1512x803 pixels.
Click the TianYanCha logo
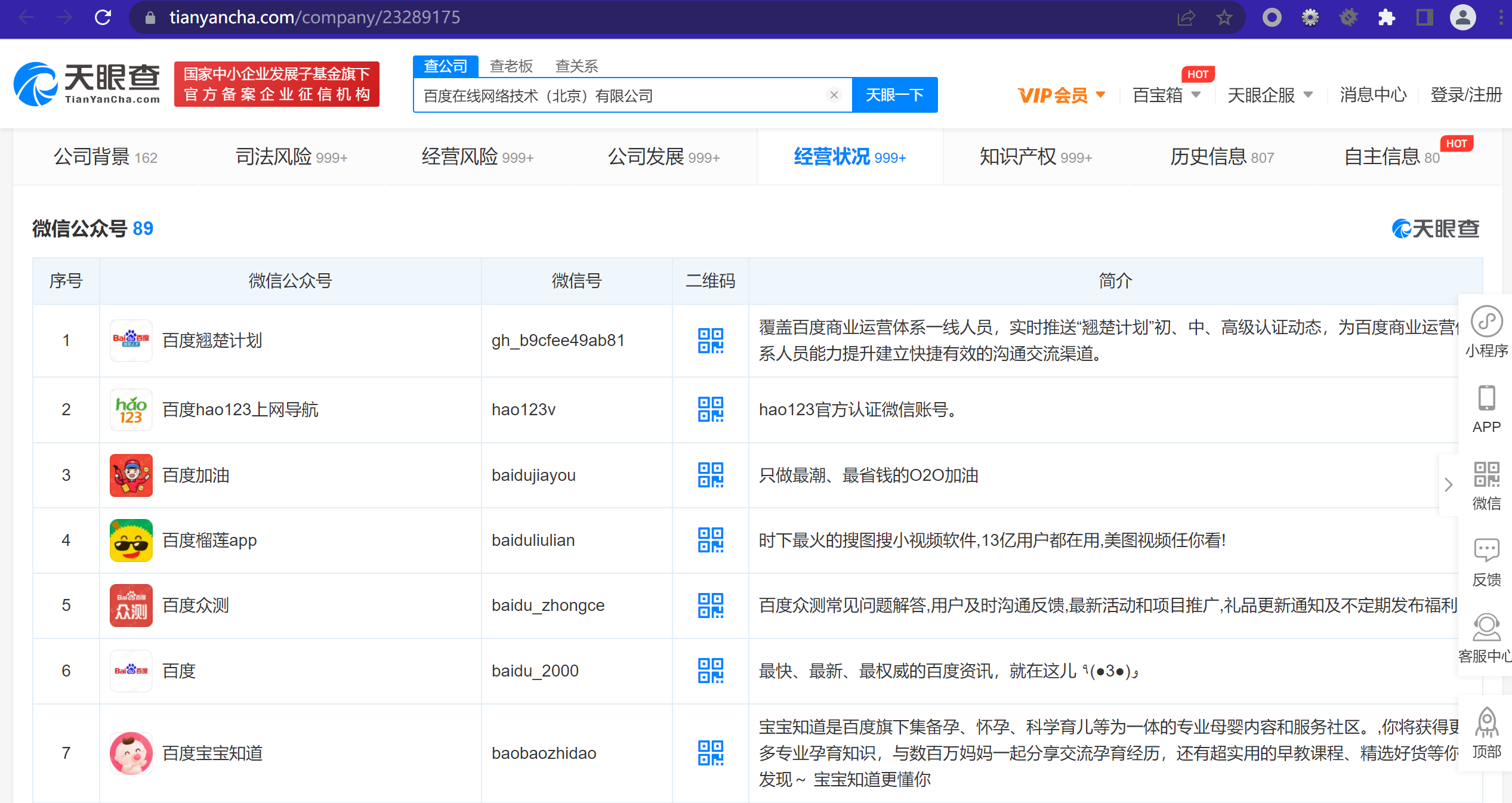[x=87, y=84]
